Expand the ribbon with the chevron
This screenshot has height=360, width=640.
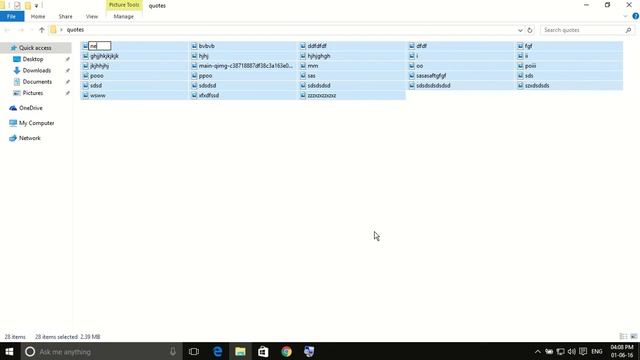[x=625, y=16]
